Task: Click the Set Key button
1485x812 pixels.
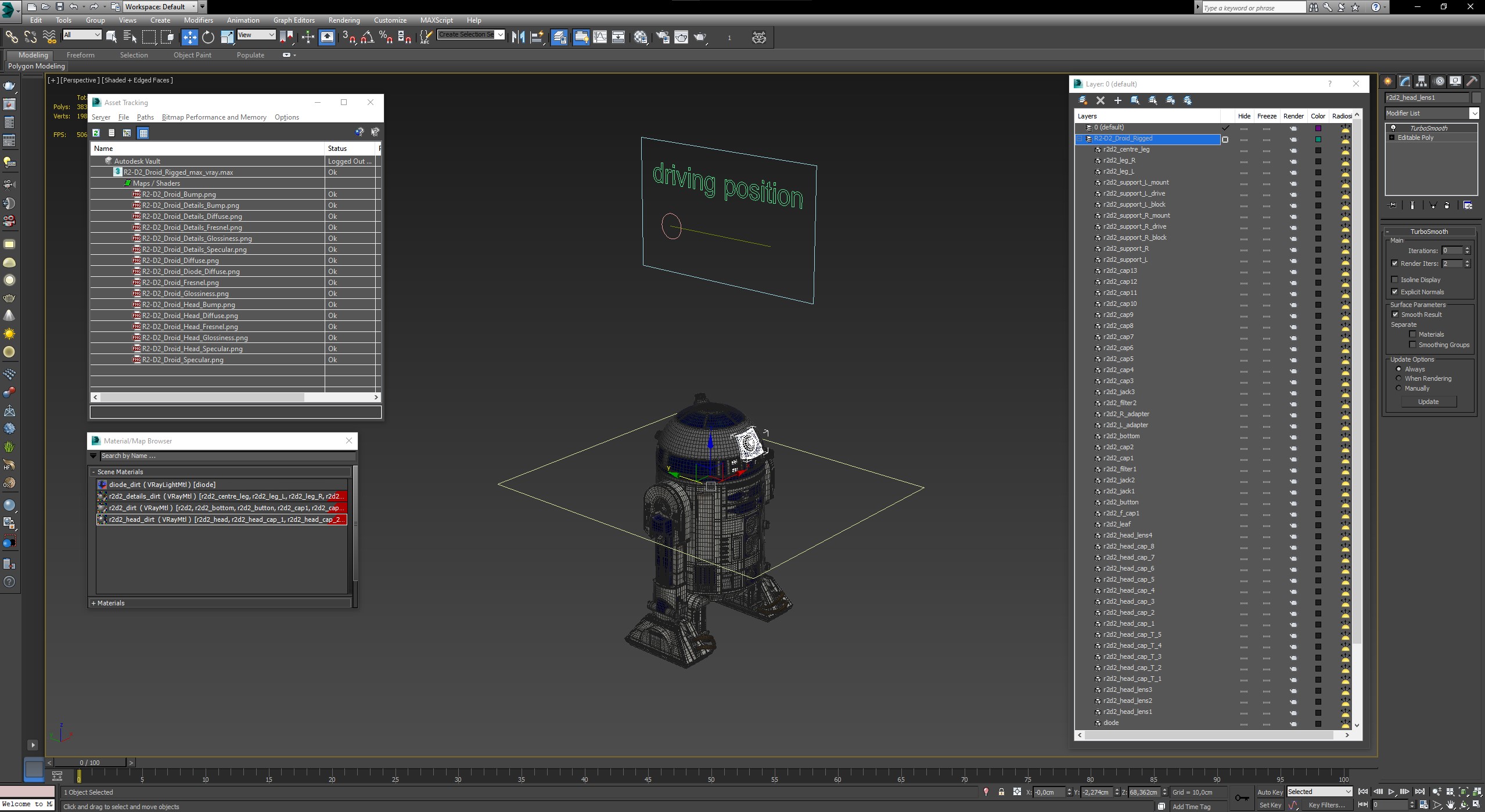Action: [x=1270, y=805]
